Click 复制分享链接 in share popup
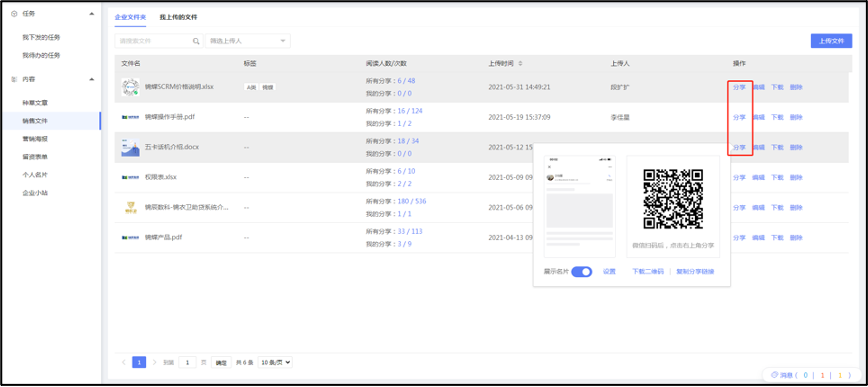 point(695,272)
